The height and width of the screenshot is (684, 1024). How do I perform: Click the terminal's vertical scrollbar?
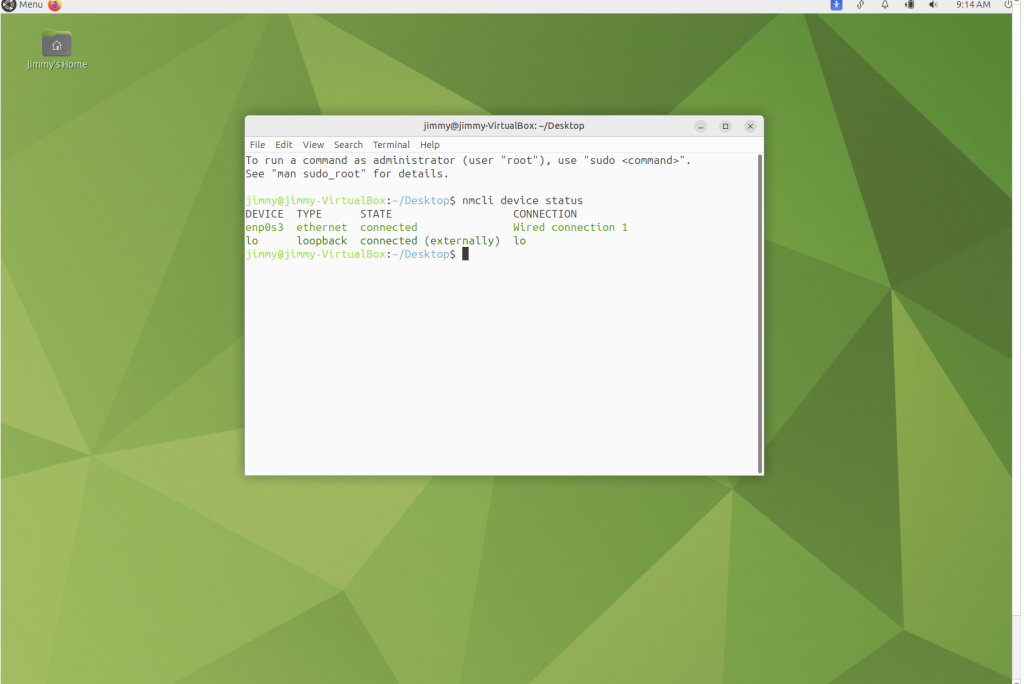(760, 313)
